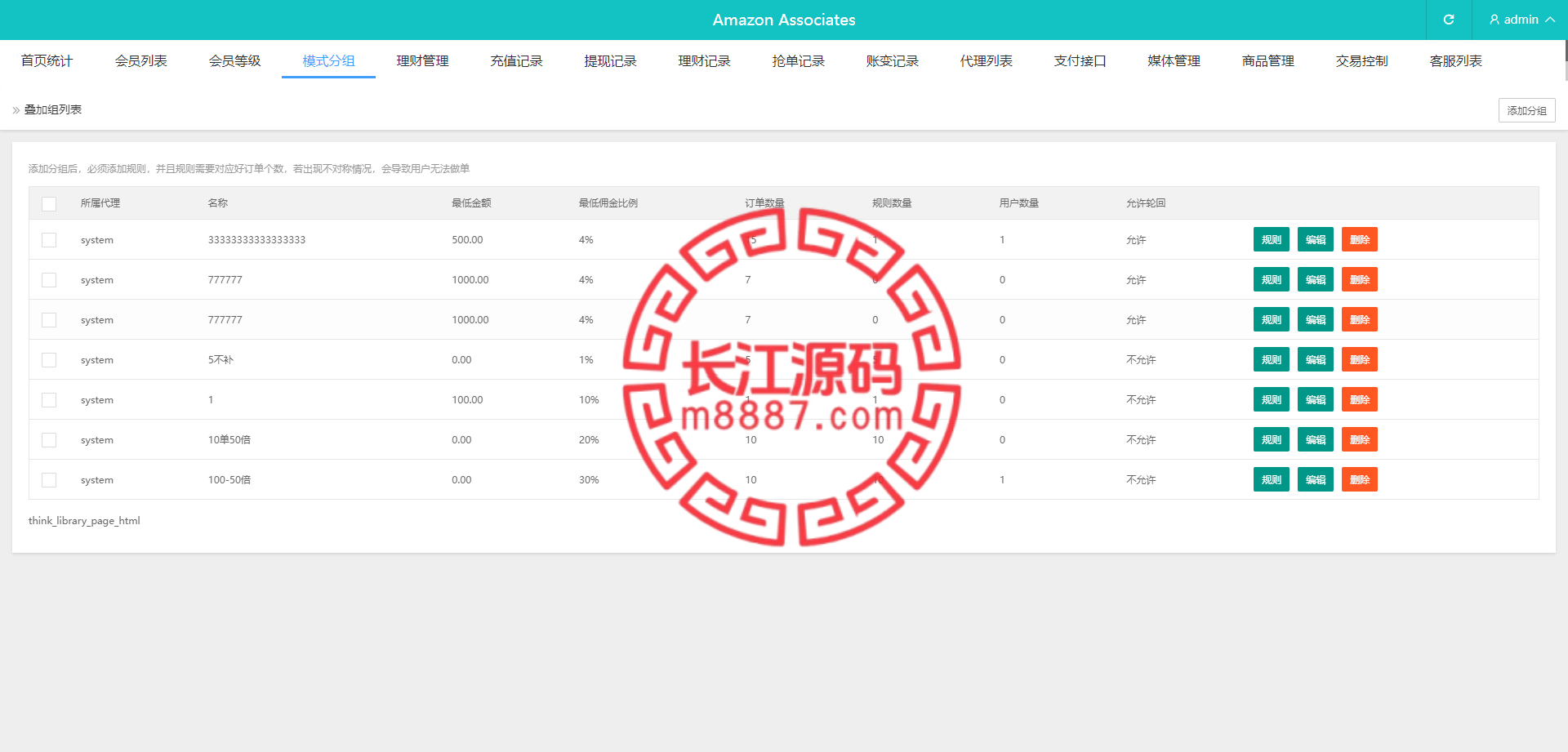Click 删除 for the 10单50倍 row
The width and height of the screenshot is (1568, 752).
(1360, 440)
